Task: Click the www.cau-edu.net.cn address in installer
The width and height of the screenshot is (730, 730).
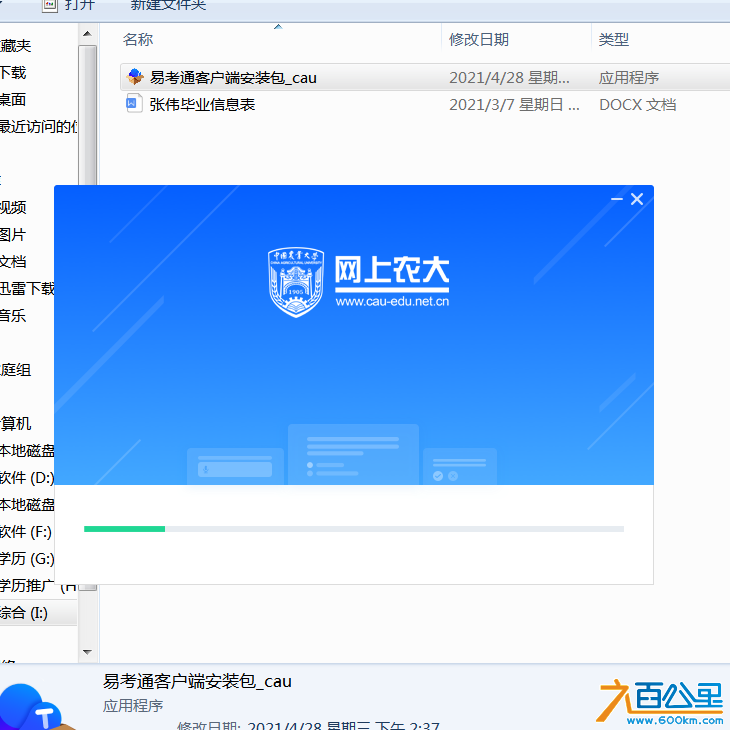Action: (392, 301)
